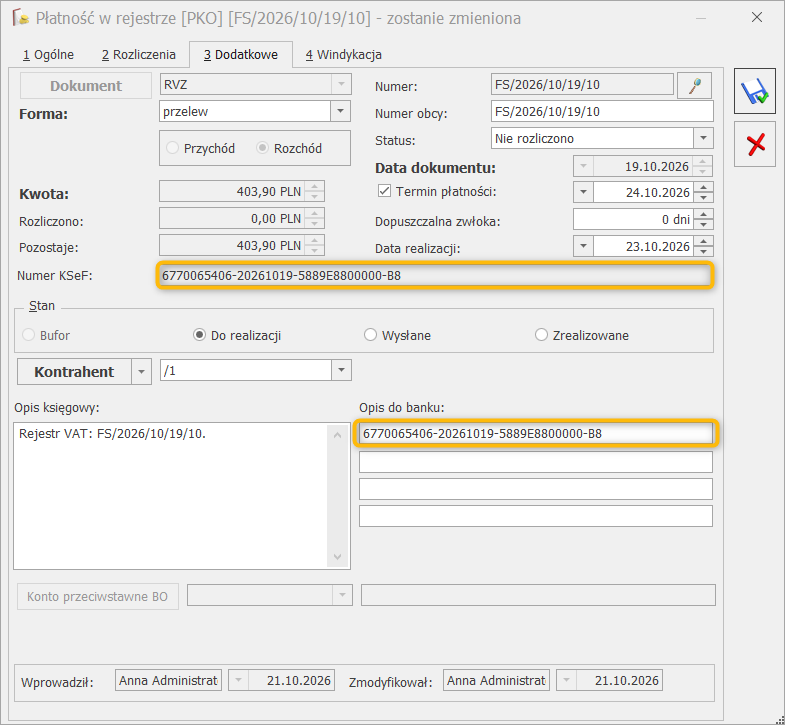
Task: Open the Data dokumentu calendar dropdown
Action: (583, 166)
